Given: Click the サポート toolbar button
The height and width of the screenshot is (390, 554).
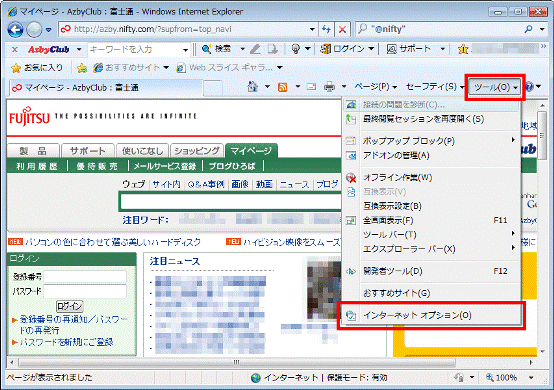Looking at the screenshot, I should [408, 49].
